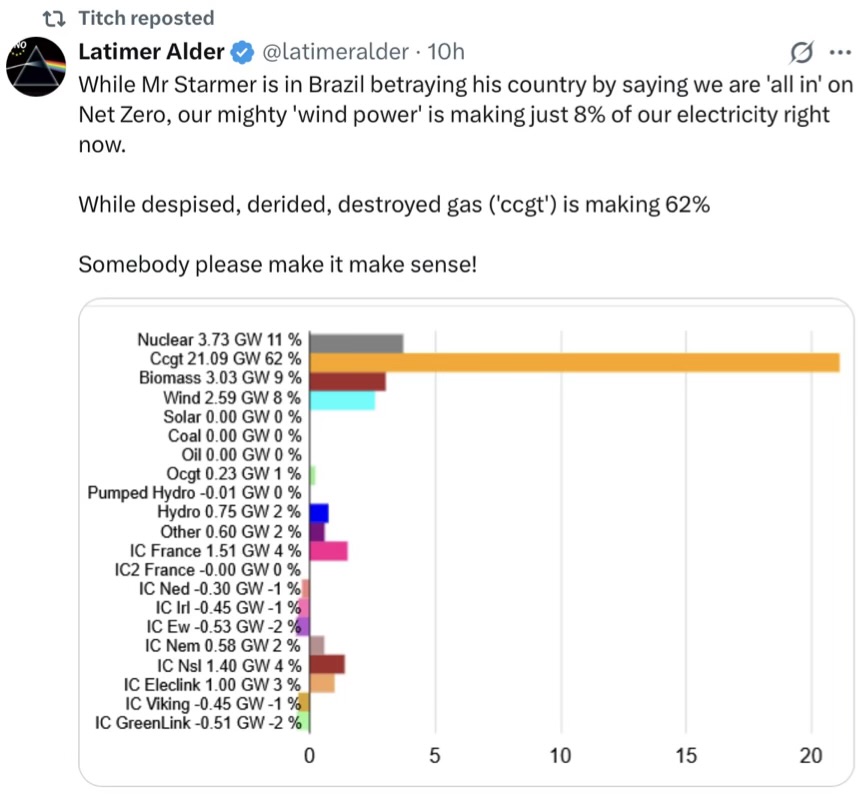The height and width of the screenshot is (794, 862).
Task: Click the dark red Biomass bar
Action: point(347,381)
